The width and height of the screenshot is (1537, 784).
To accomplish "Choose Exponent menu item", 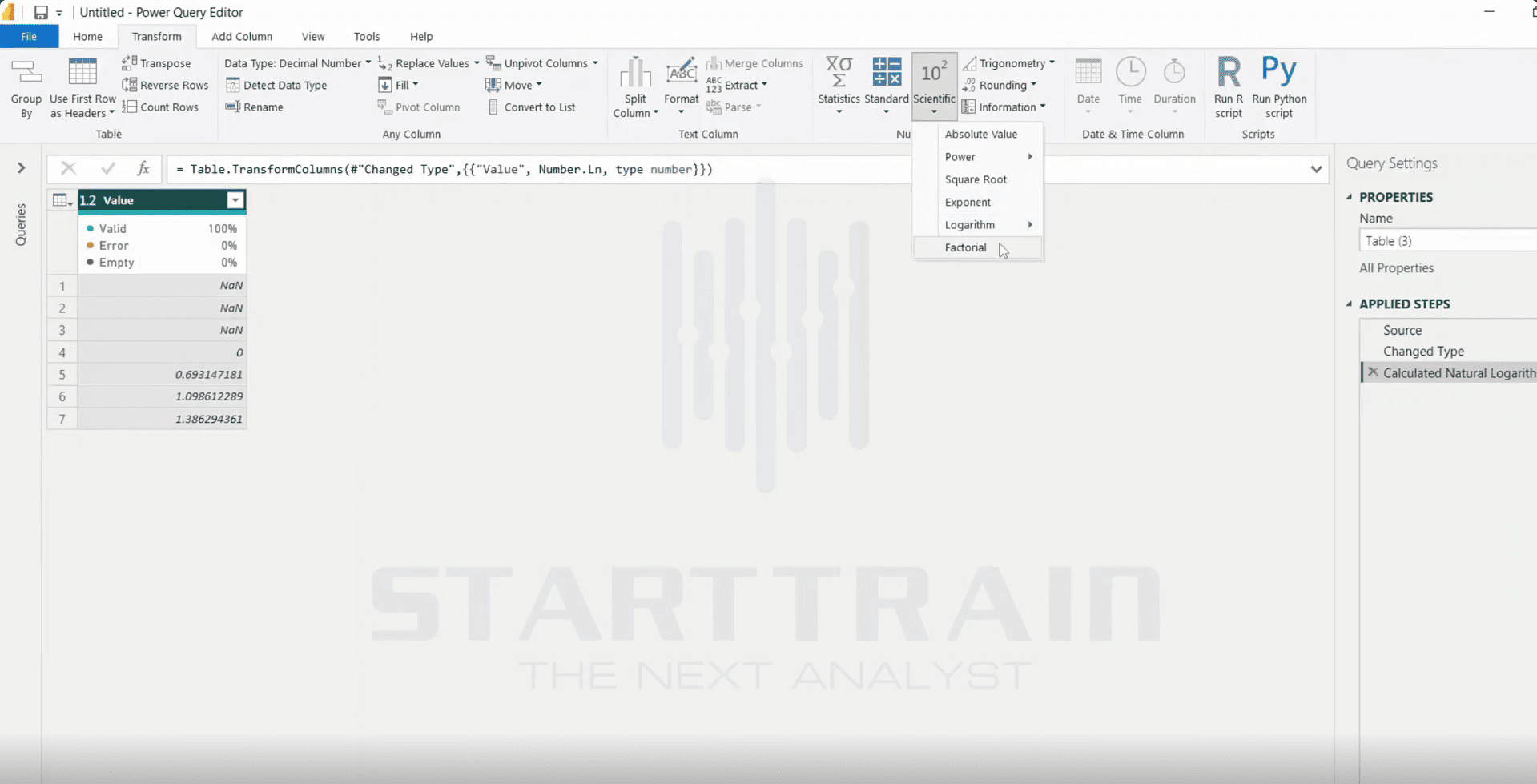I will 978,202.
